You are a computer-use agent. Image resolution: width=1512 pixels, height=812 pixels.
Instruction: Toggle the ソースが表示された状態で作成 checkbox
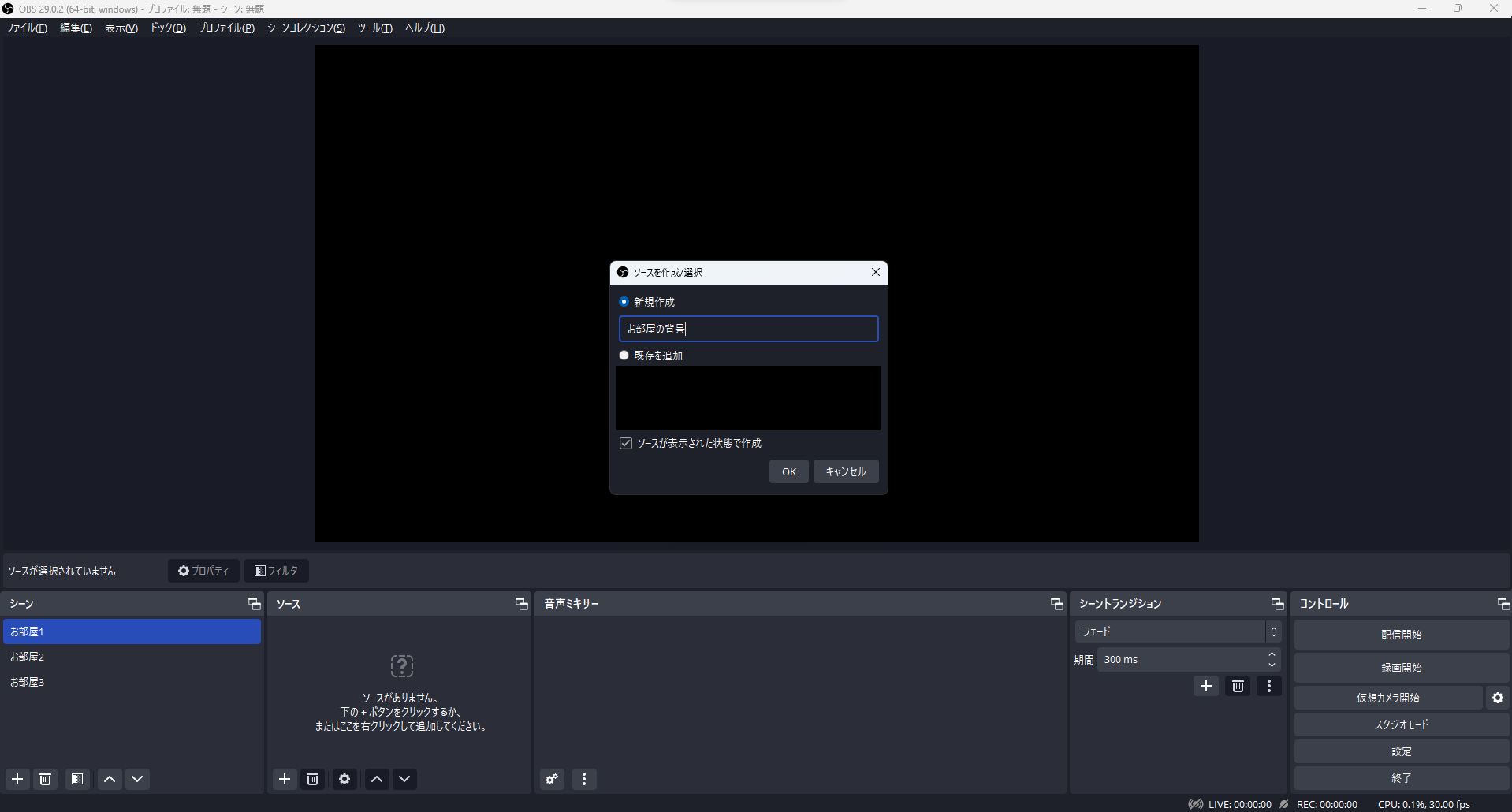click(x=626, y=443)
